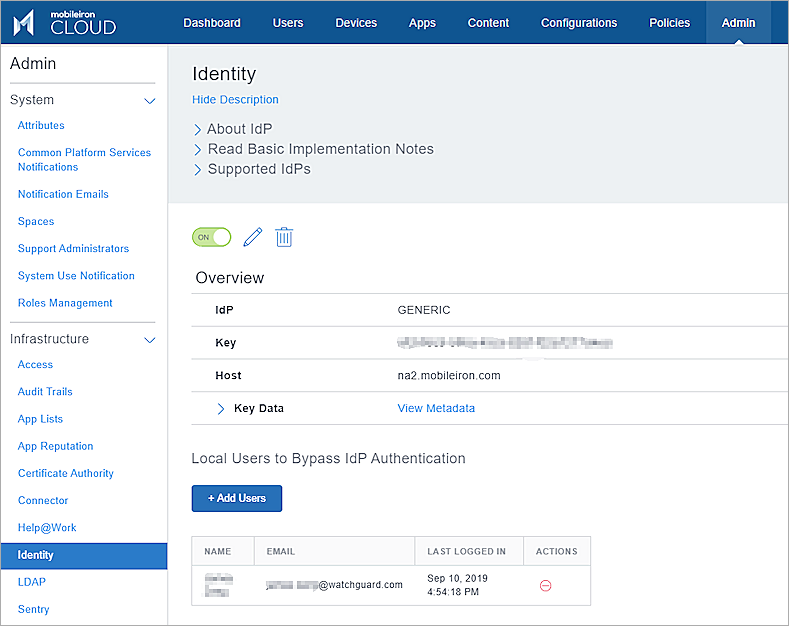Go to the Policies tab
The width and height of the screenshot is (789, 626).
[x=669, y=23]
